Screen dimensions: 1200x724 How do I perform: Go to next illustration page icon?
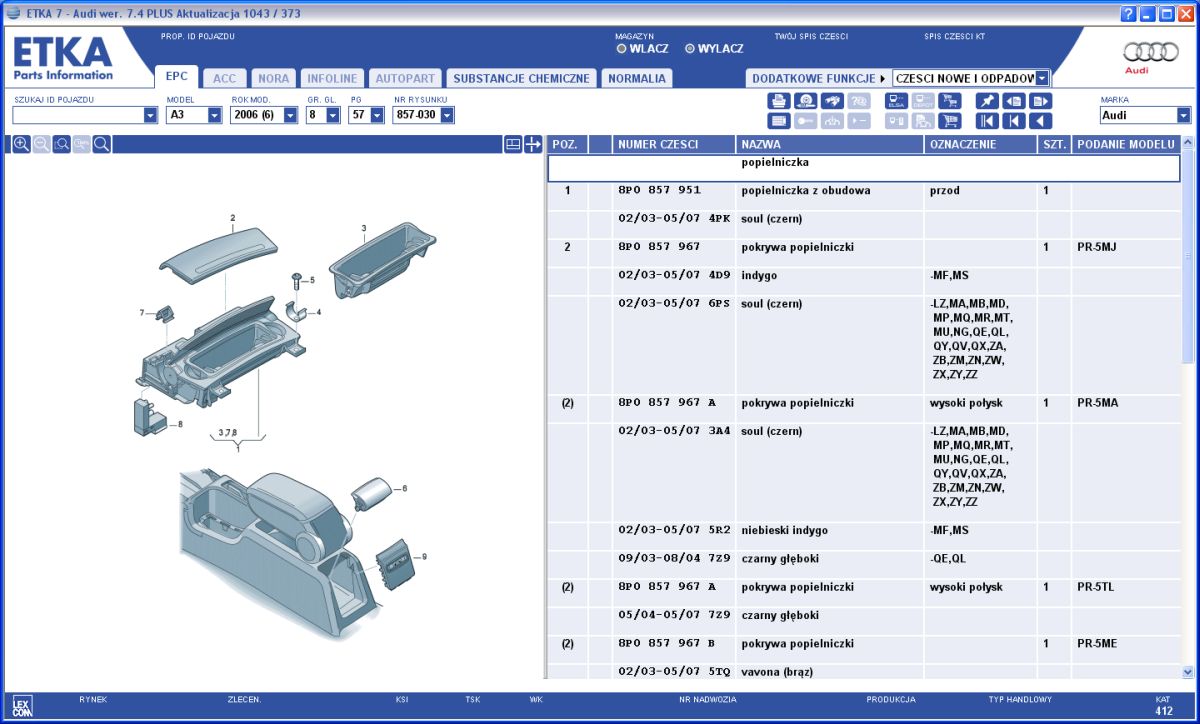(x=1041, y=101)
